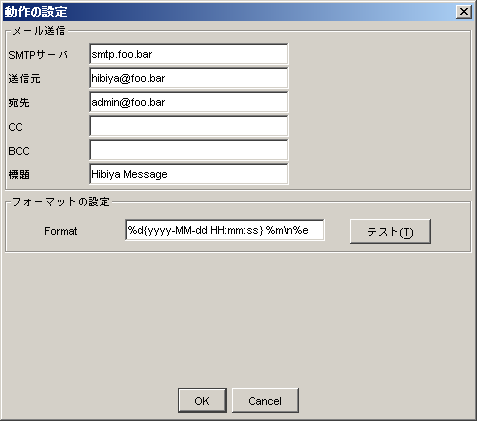Dismiss the dialog with Cancel
Screen dimensions: 477x421
pos(265,400)
